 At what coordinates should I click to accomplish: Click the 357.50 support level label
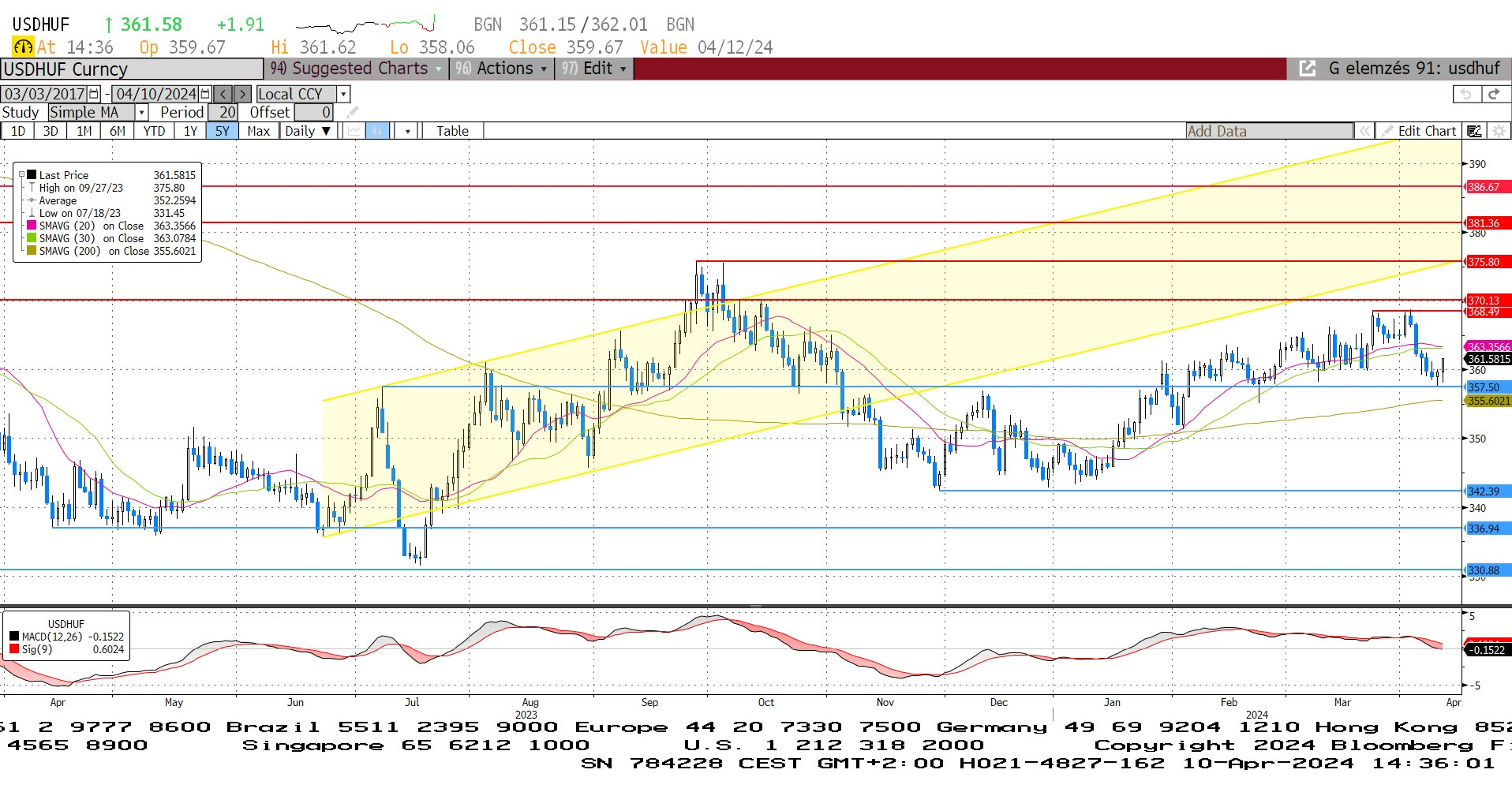(1487, 387)
